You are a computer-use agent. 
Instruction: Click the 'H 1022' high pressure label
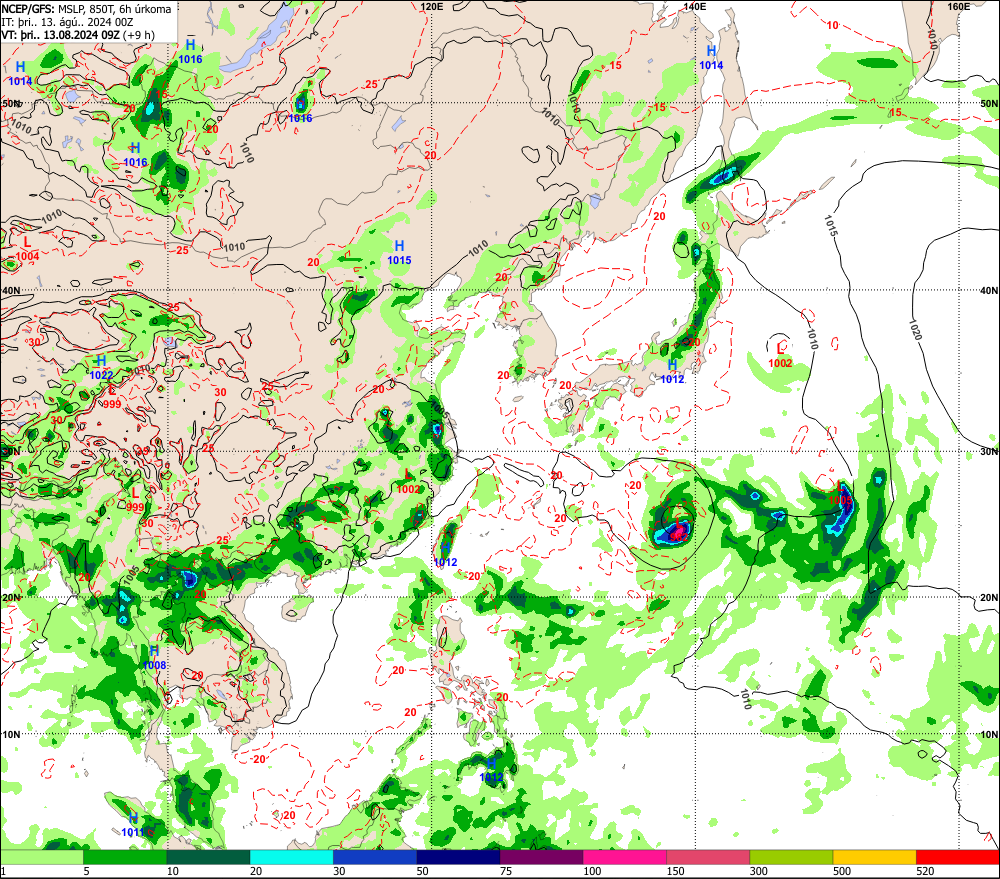coord(101,368)
